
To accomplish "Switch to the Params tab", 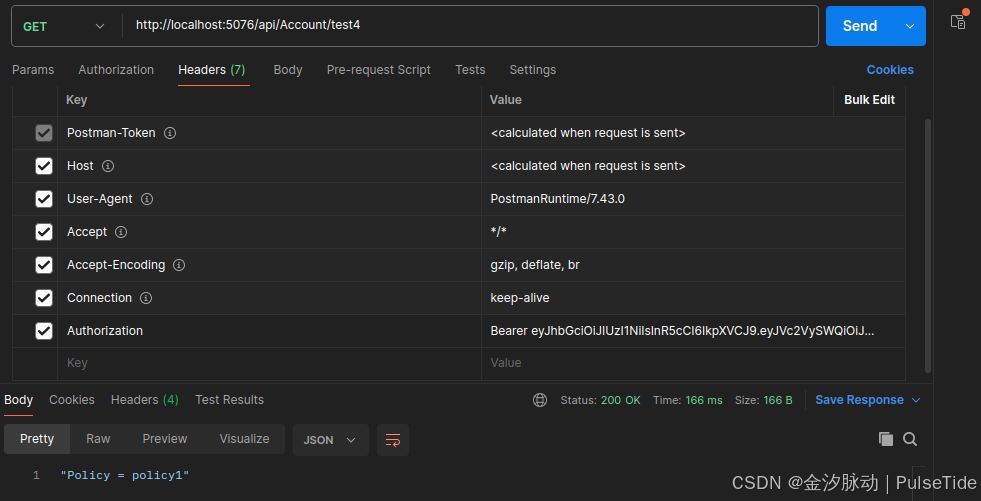I will coord(33,70).
